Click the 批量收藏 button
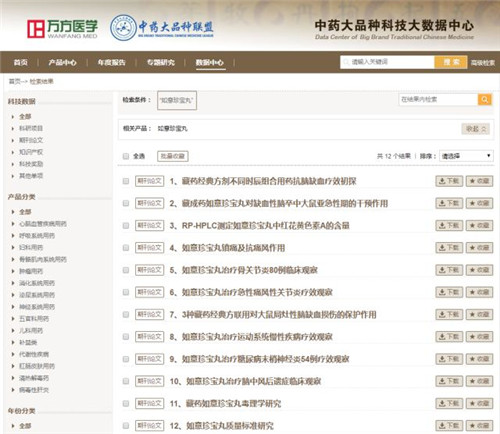Screen dimensions: 500x434 tap(173, 156)
